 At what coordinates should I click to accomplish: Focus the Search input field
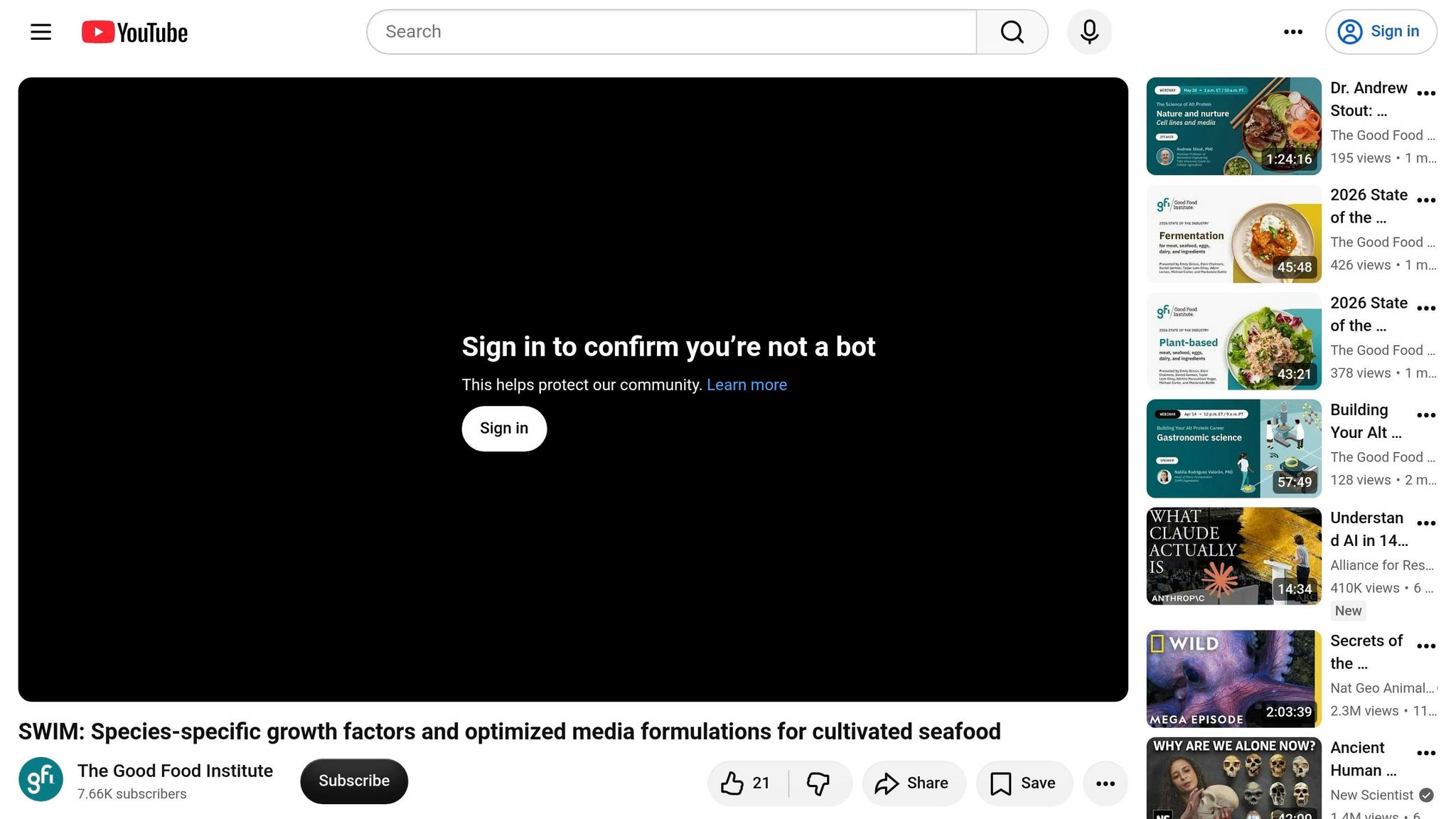(x=672, y=32)
